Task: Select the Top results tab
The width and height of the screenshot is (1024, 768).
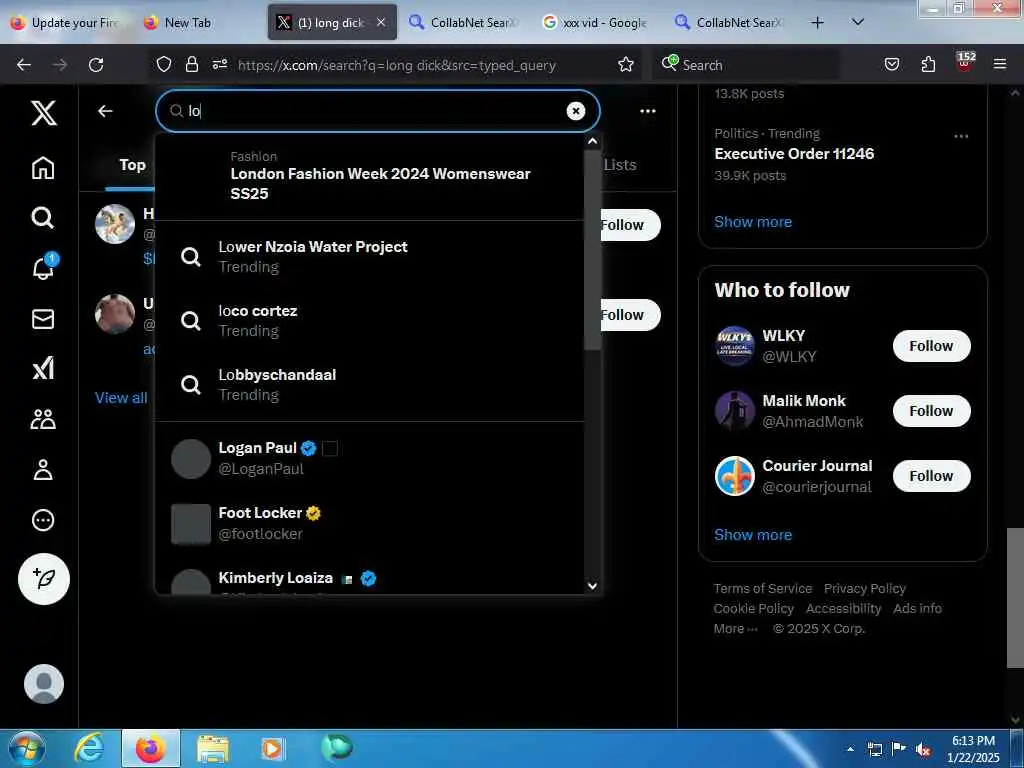Action: [x=132, y=165]
